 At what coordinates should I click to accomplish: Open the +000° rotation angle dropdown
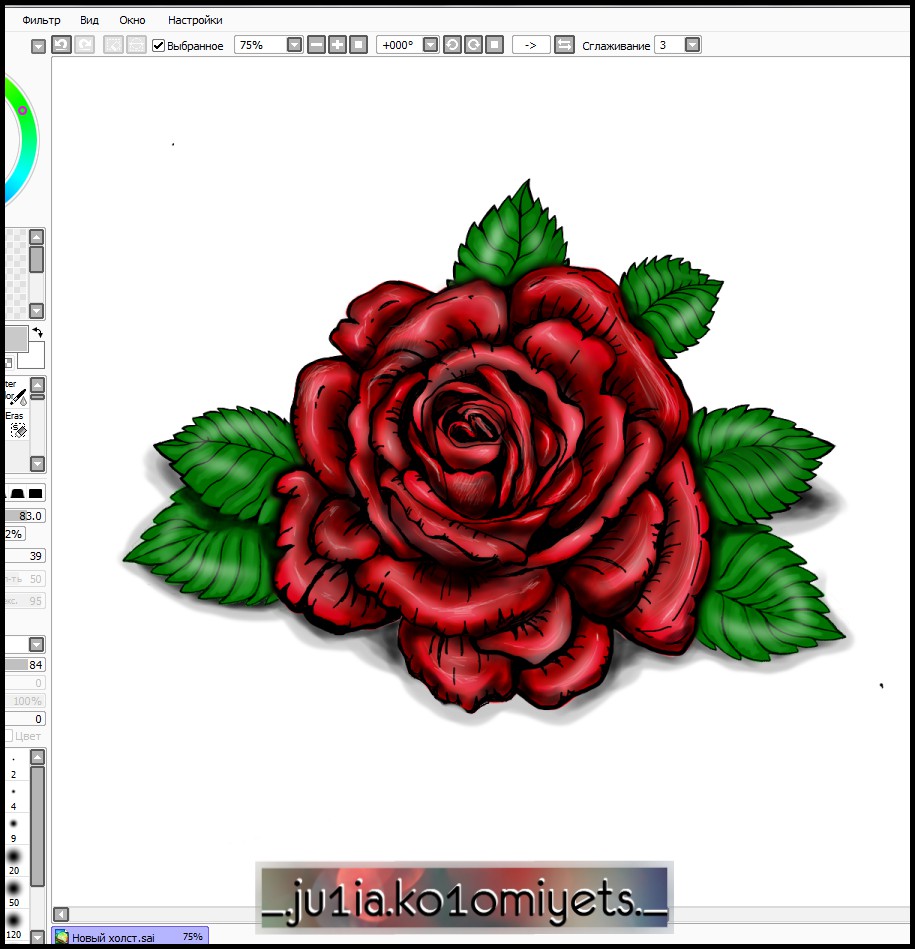point(430,45)
